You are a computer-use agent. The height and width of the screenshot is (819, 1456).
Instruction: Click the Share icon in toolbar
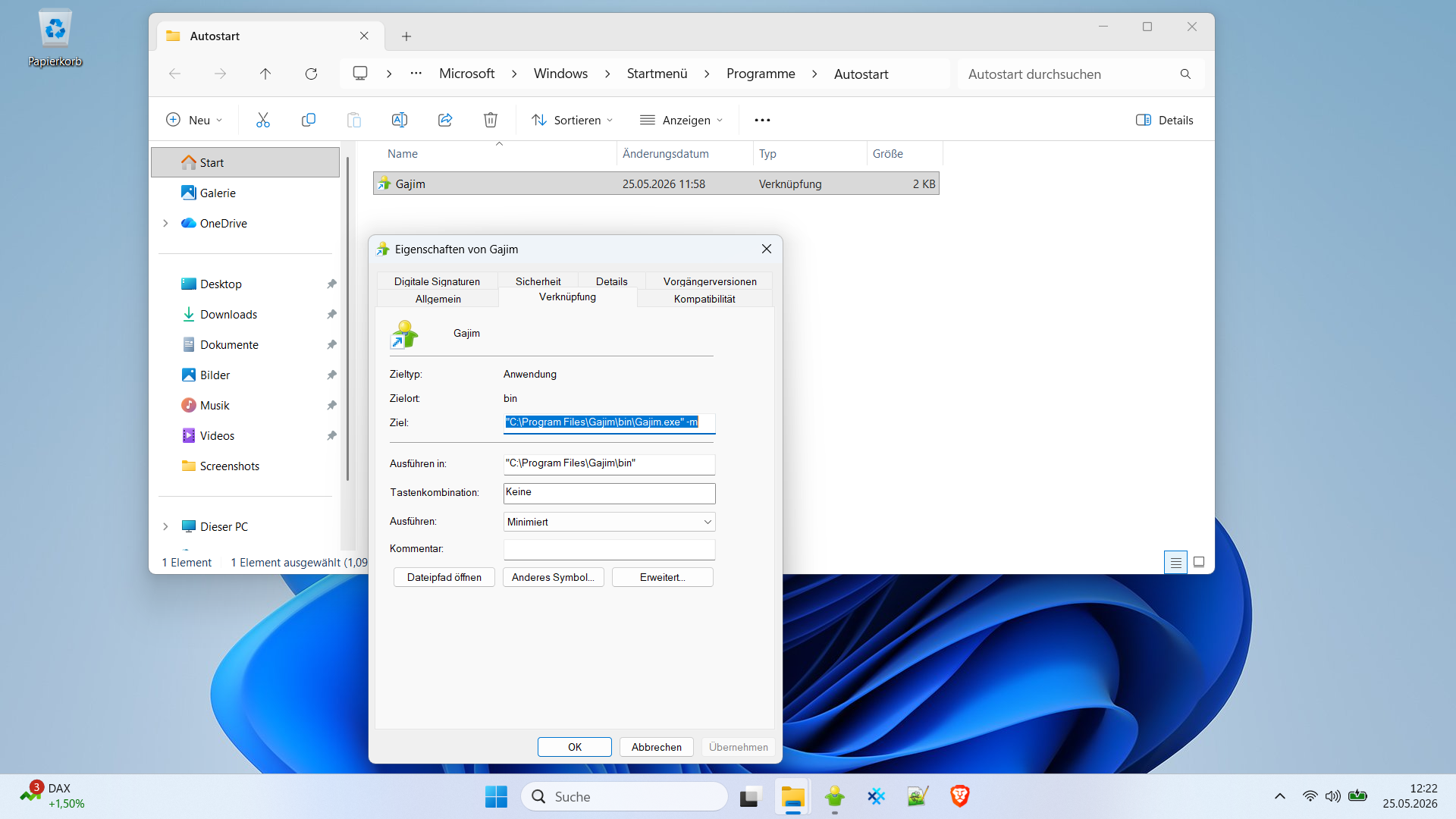click(x=445, y=120)
